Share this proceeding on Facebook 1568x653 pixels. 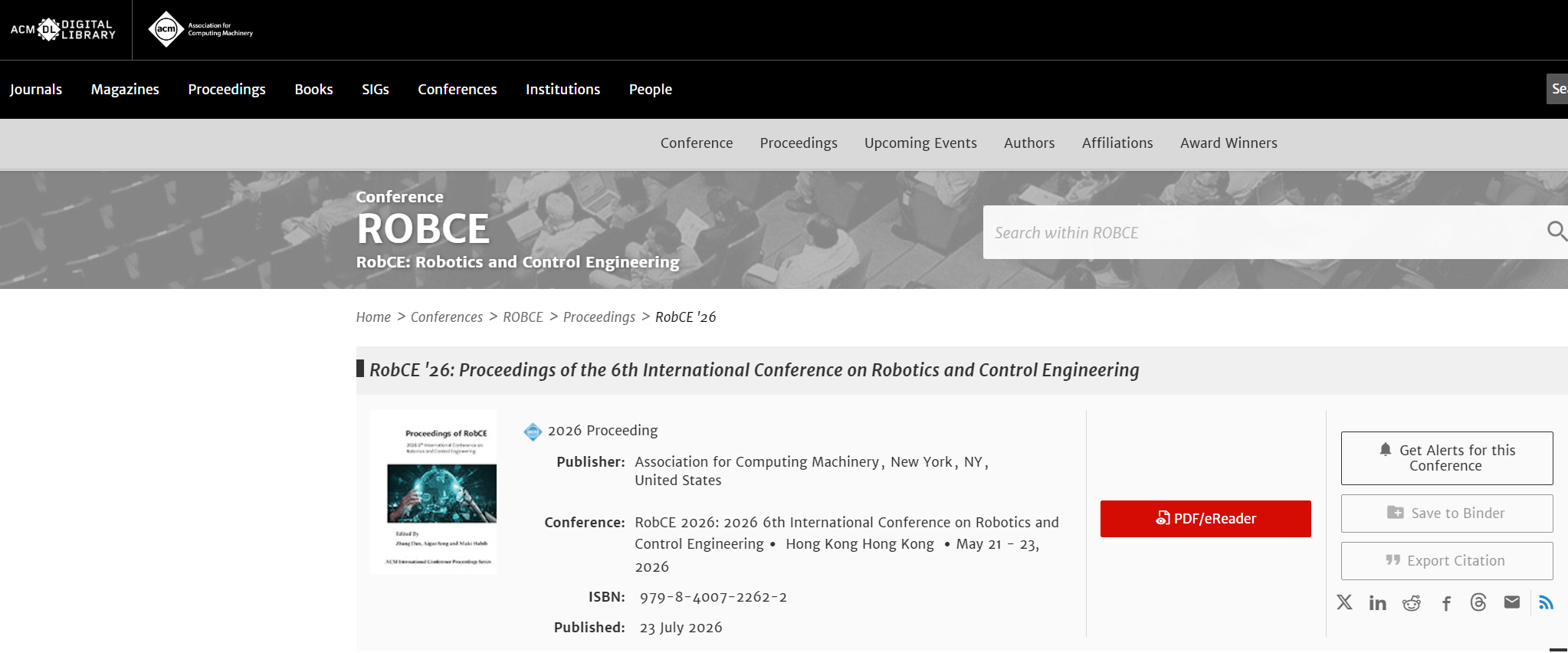[x=1446, y=603]
